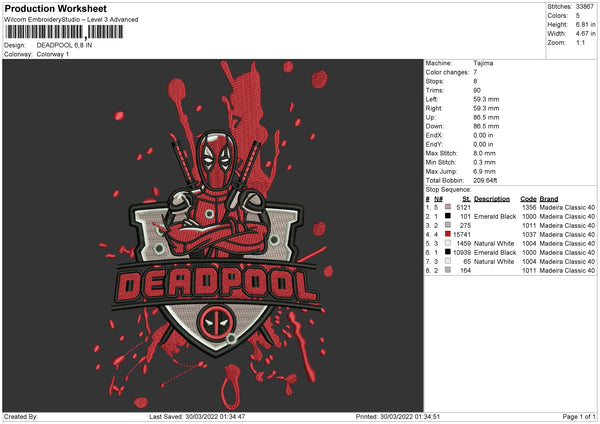Click the Trims value 90
600x424 pixels.
pos(477,90)
